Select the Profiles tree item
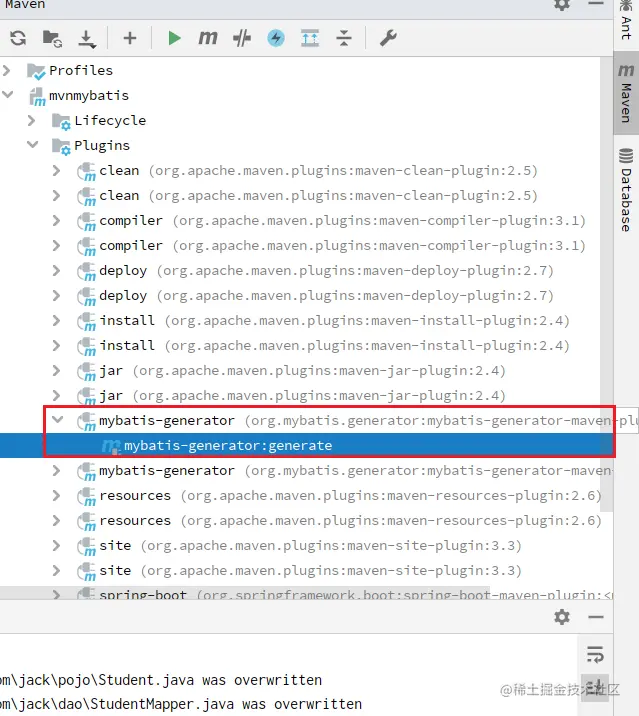Image resolution: width=639 pixels, height=716 pixels. [81, 70]
